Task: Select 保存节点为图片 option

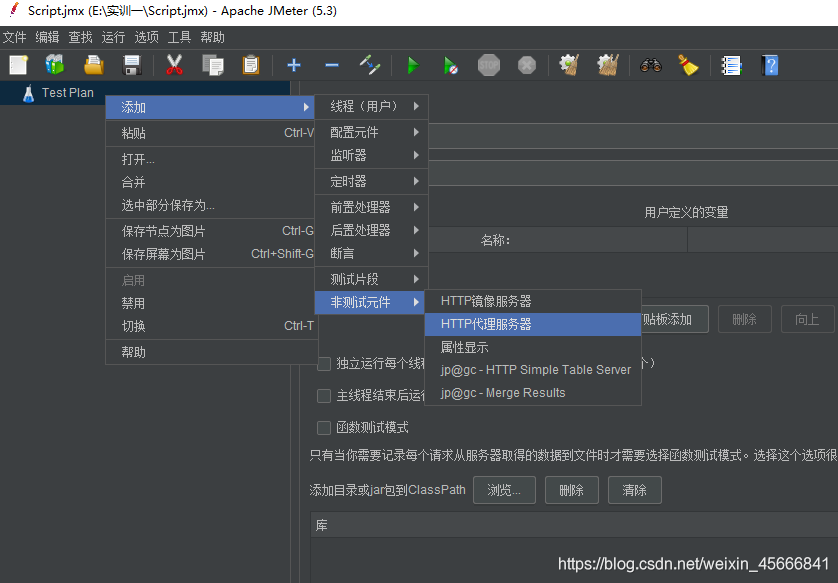Action: click(210, 231)
